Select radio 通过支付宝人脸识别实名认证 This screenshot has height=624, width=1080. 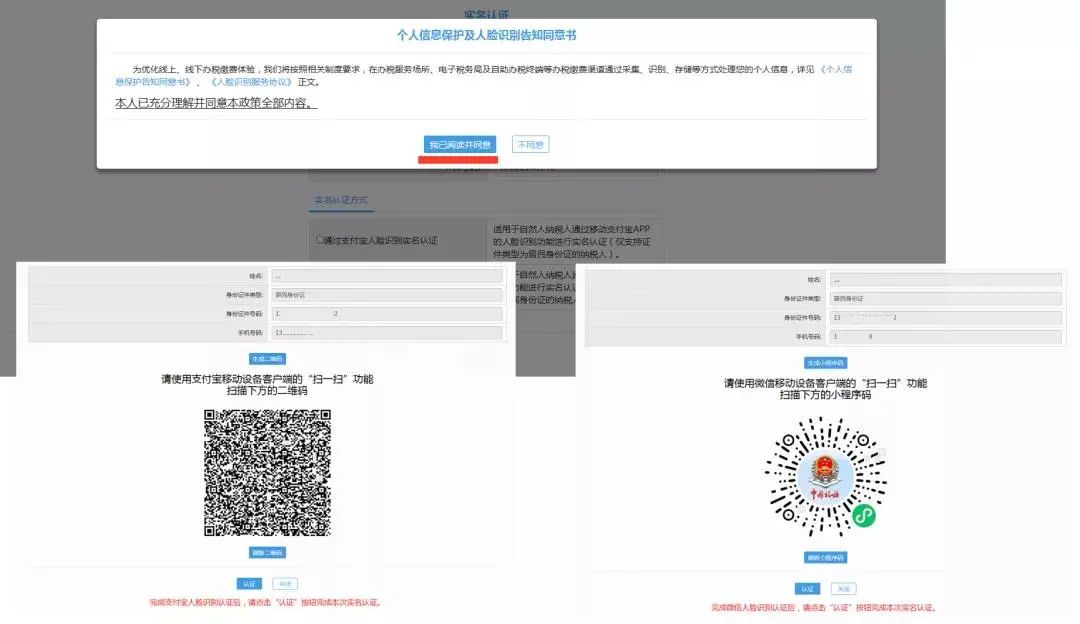tap(319, 240)
